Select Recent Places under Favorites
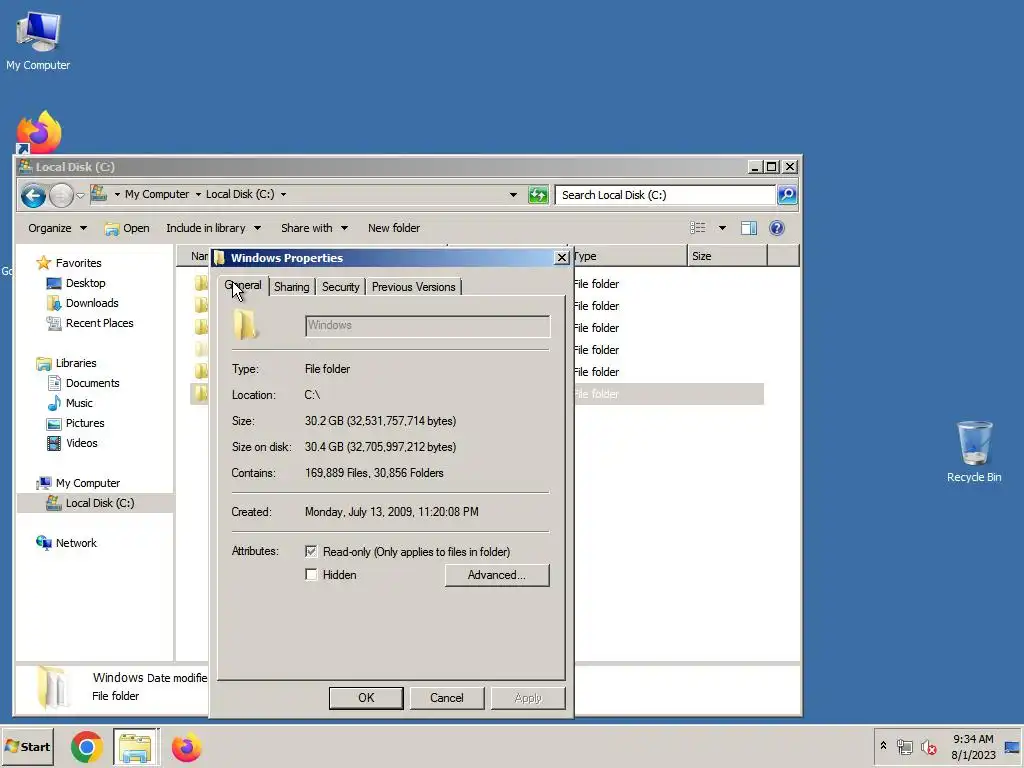Viewport: 1024px width, 768px height. click(x=99, y=323)
